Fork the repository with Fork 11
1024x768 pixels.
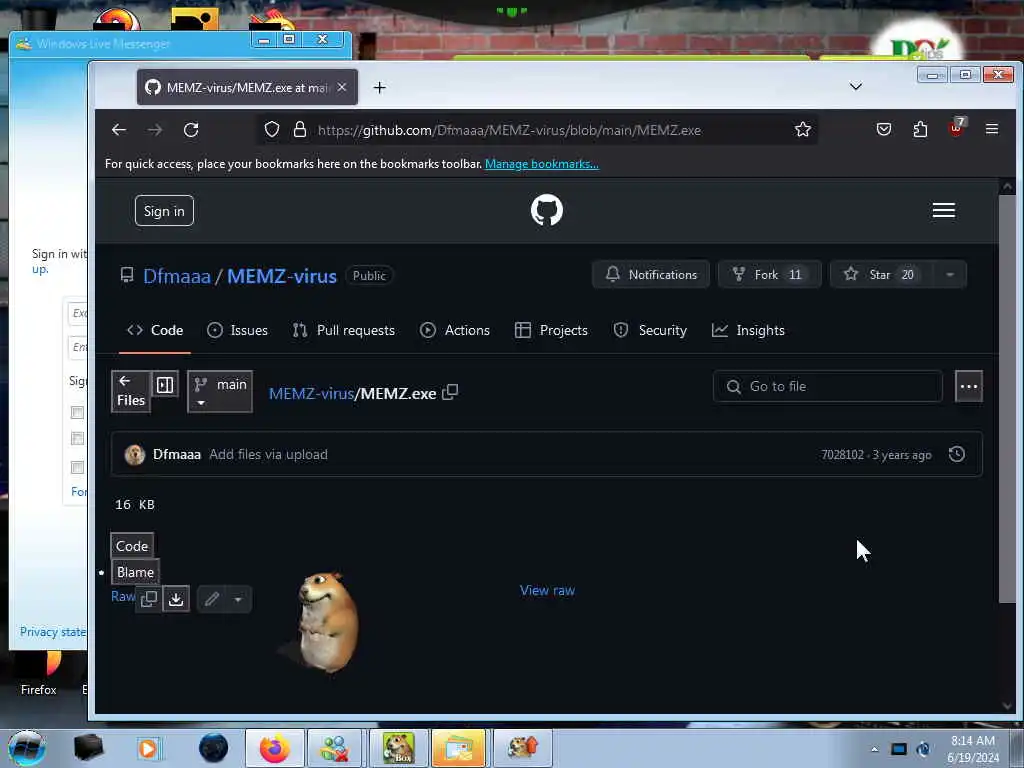pyautogui.click(x=769, y=274)
